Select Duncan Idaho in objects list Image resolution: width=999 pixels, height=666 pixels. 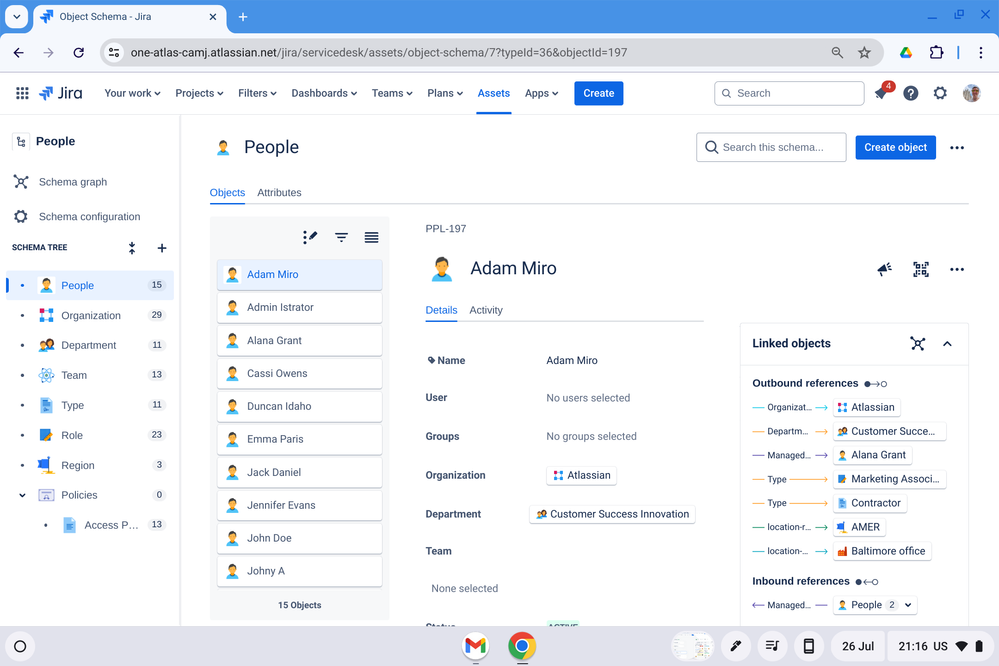pos(299,406)
